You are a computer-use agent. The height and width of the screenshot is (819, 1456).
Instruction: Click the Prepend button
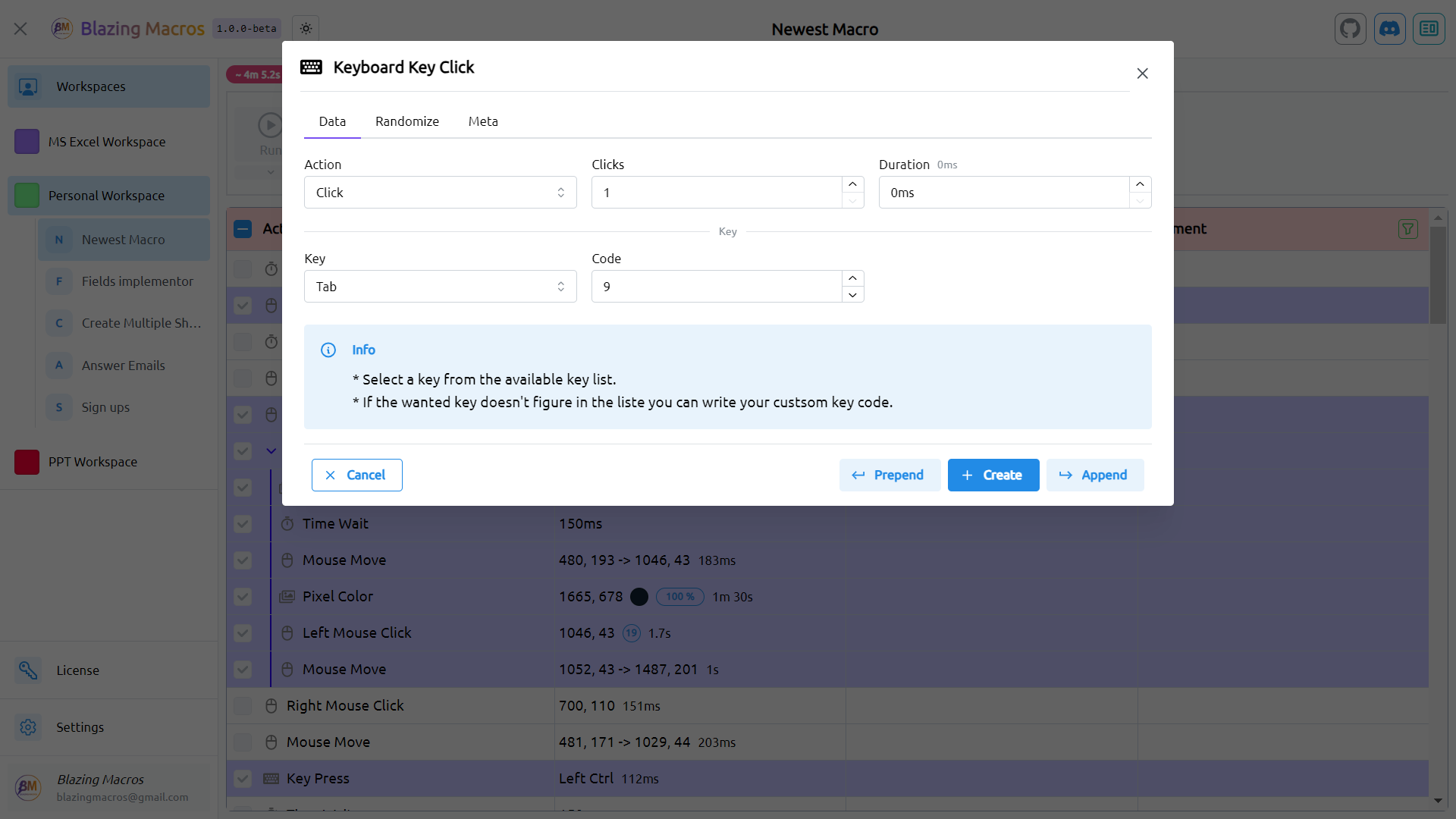(890, 475)
